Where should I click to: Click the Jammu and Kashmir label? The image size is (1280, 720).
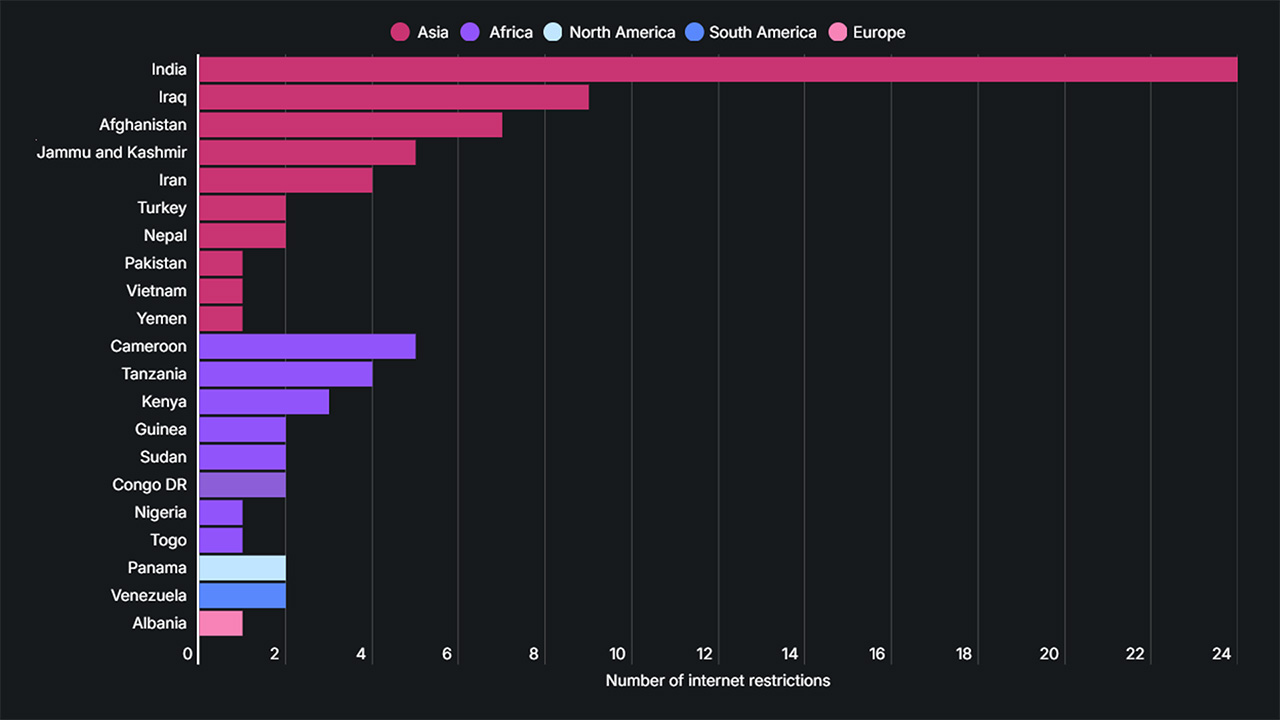click(x=111, y=152)
